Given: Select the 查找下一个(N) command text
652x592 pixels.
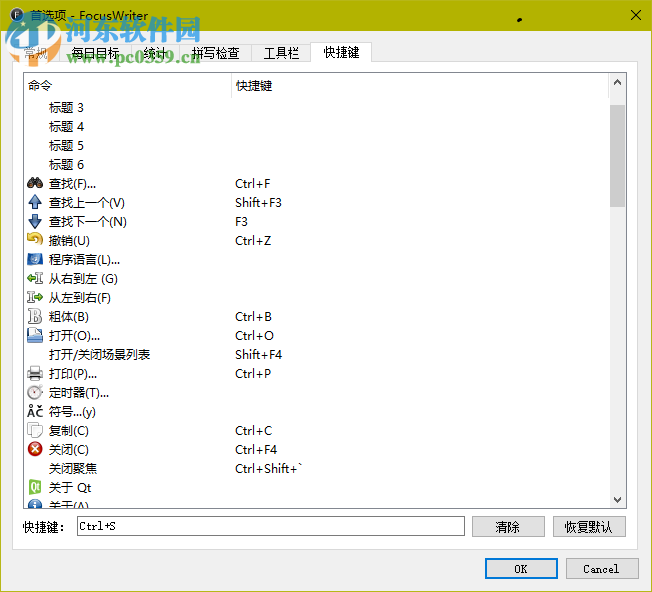Looking at the screenshot, I should pyautogui.click(x=88, y=222).
